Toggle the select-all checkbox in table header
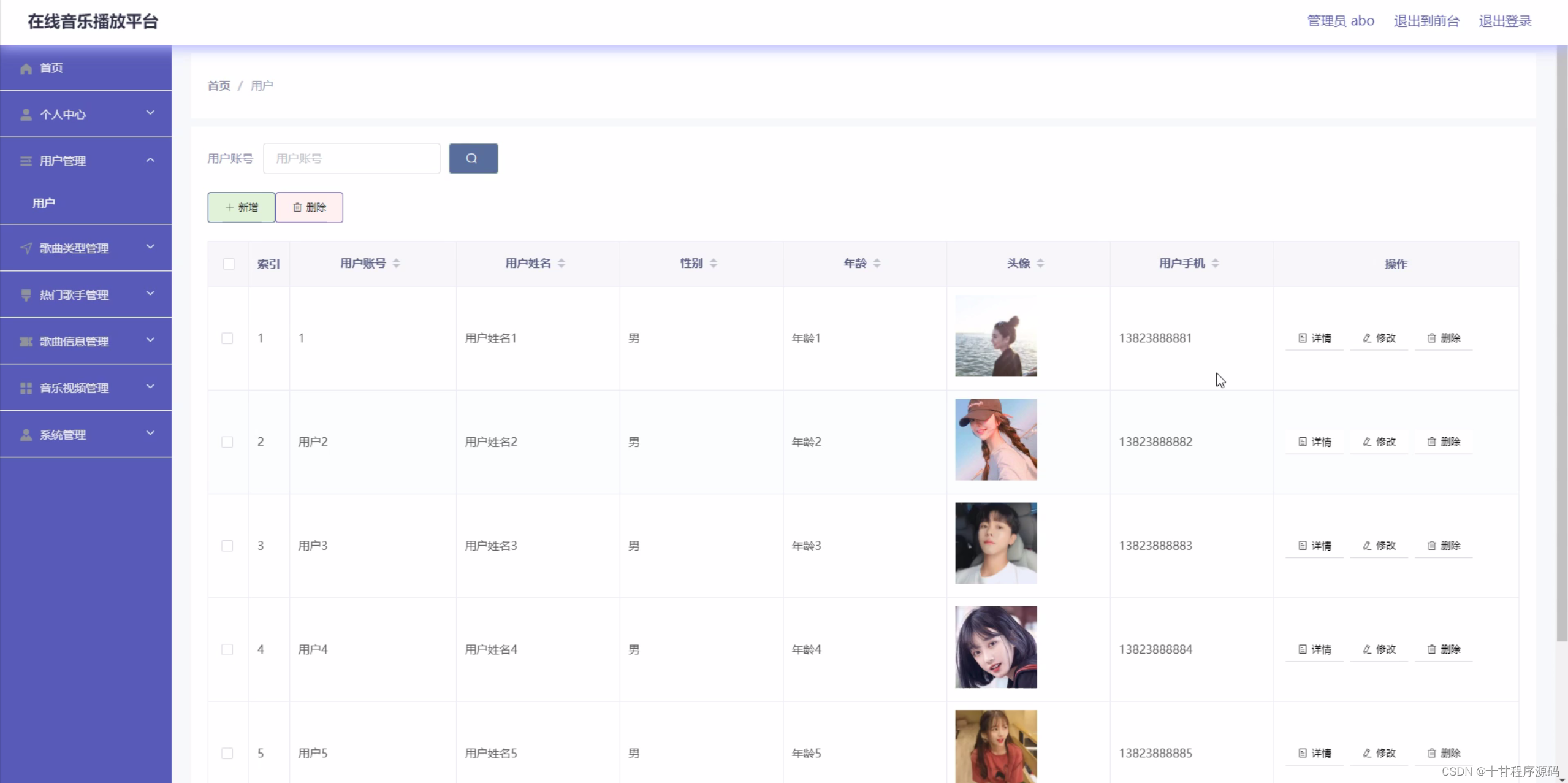Screen dimensions: 1568x783 point(227,264)
